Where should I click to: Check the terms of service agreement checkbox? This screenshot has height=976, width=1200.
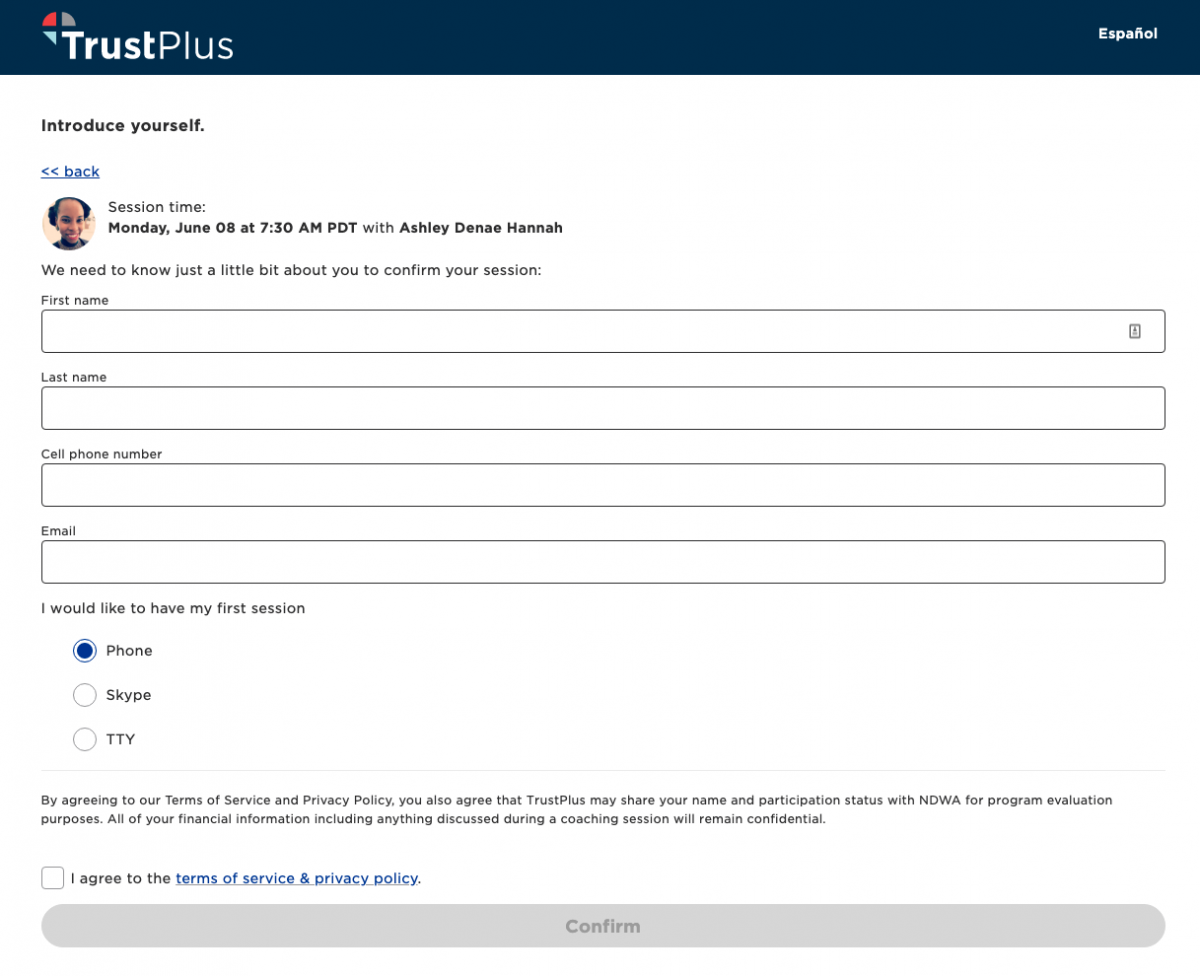click(x=52, y=877)
